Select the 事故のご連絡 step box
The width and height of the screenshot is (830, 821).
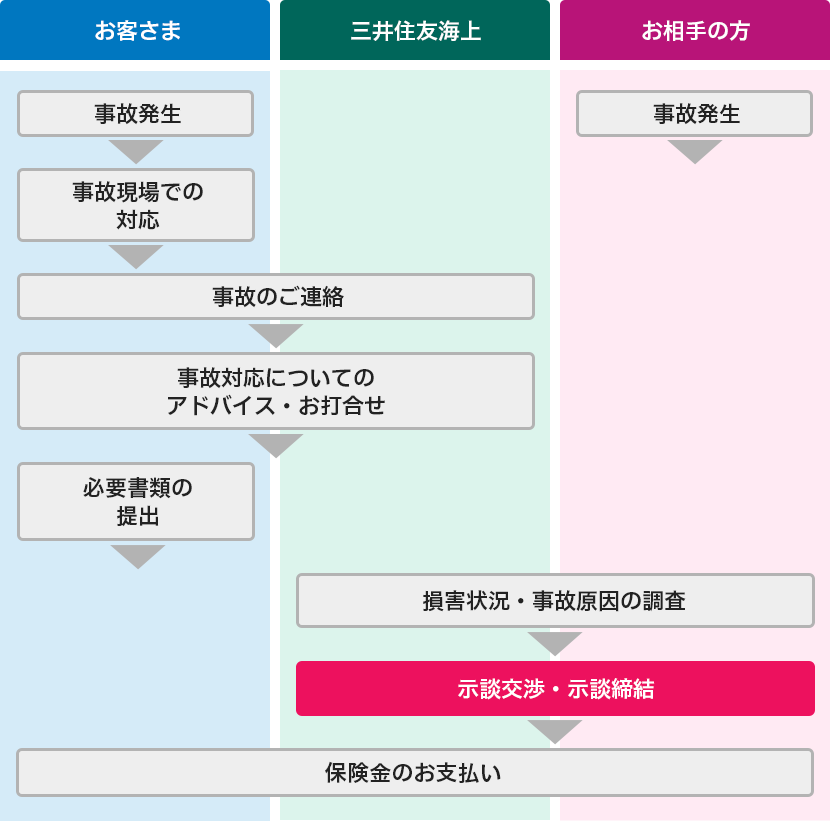(276, 296)
